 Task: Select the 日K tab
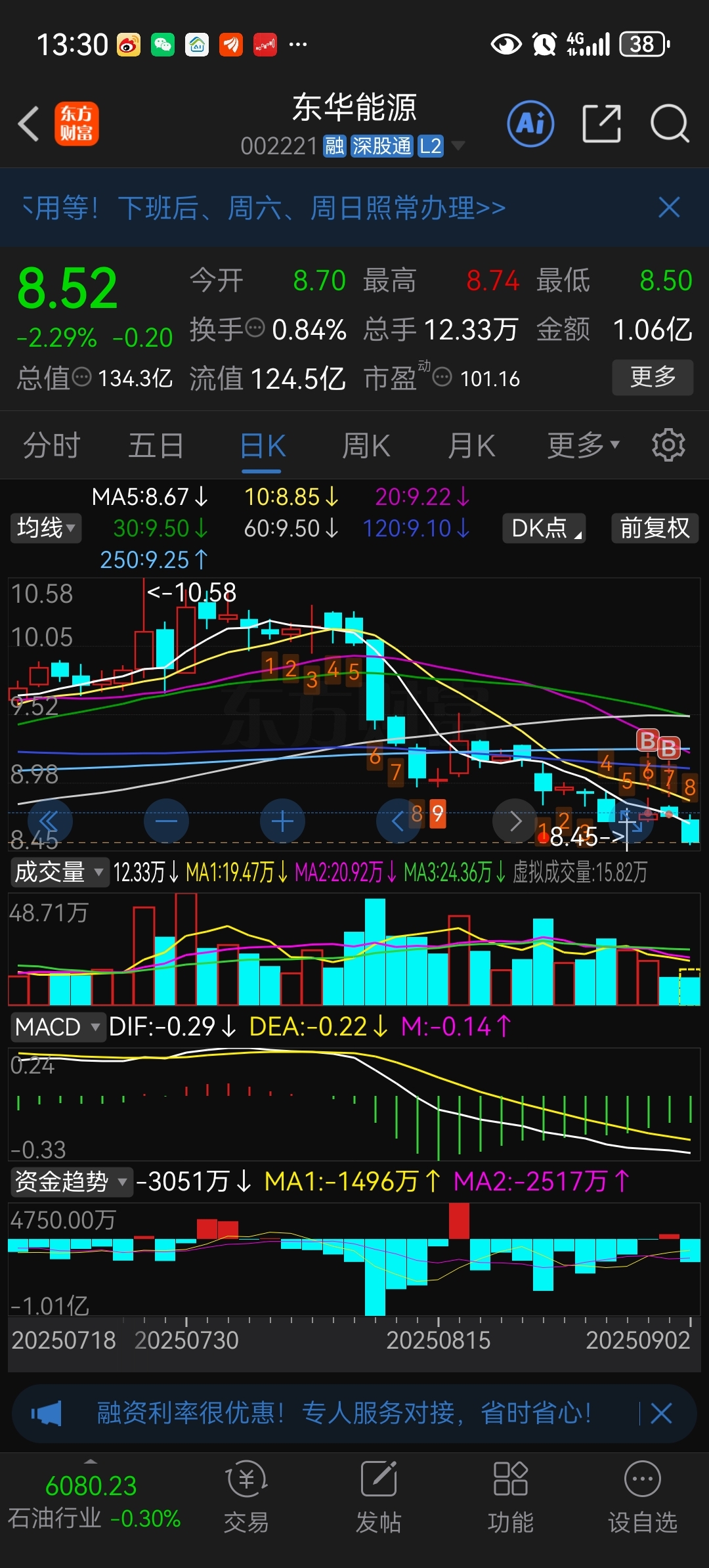[262, 446]
